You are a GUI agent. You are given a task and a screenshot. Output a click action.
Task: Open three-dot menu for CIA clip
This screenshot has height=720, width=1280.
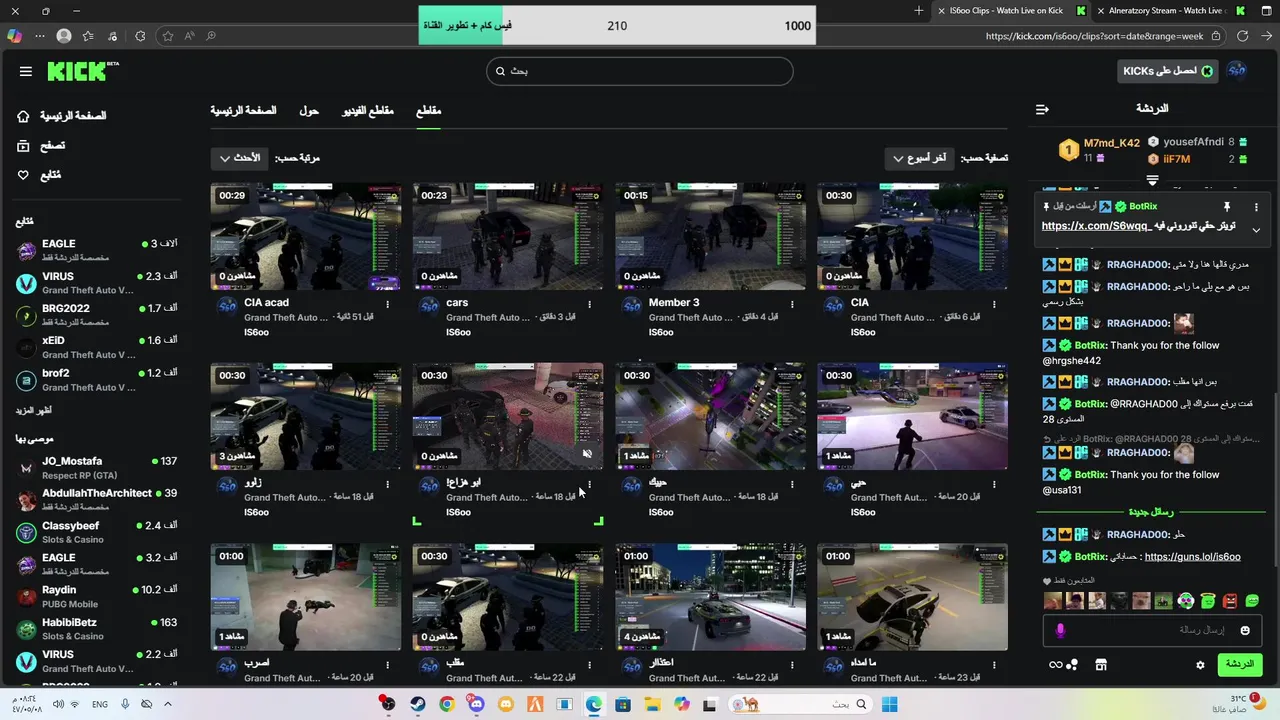(994, 304)
